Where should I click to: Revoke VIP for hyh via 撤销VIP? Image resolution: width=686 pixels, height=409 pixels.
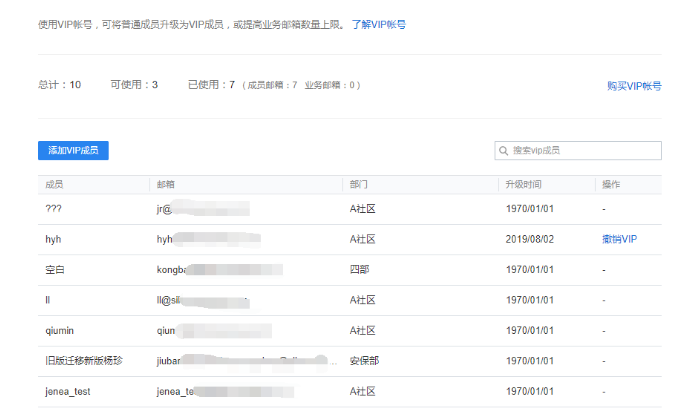(619, 240)
